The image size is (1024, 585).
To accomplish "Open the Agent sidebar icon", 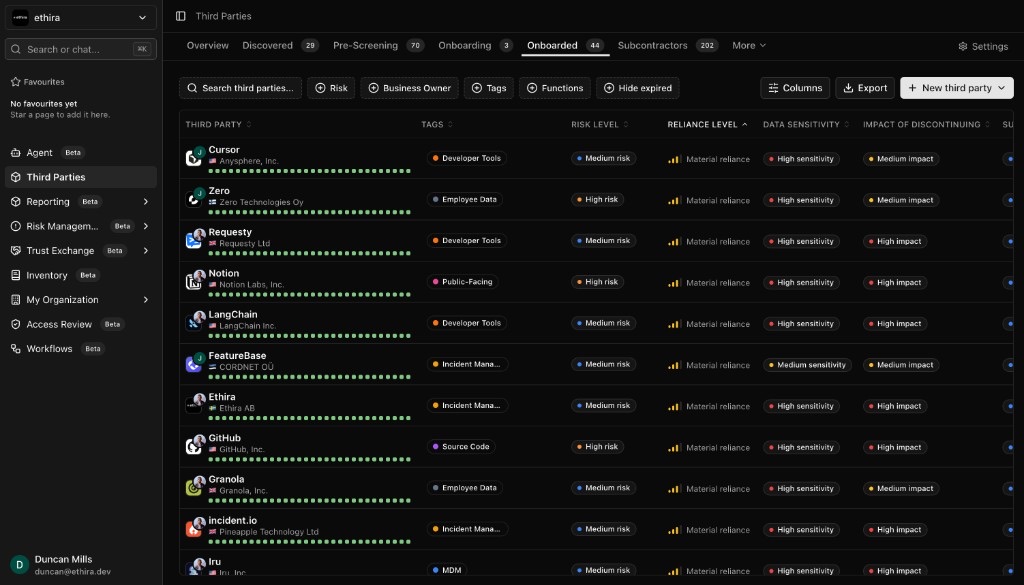I will [x=16, y=153].
